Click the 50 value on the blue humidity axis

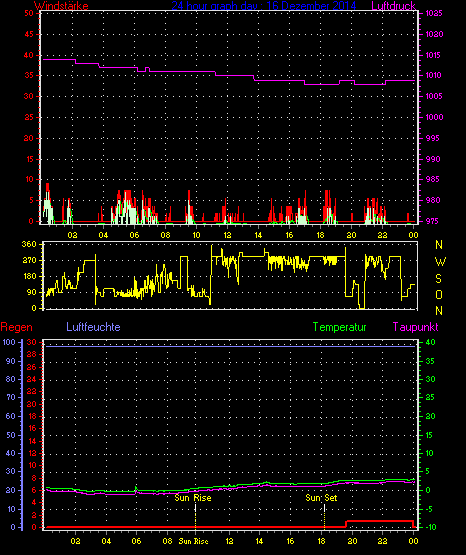[11, 435]
